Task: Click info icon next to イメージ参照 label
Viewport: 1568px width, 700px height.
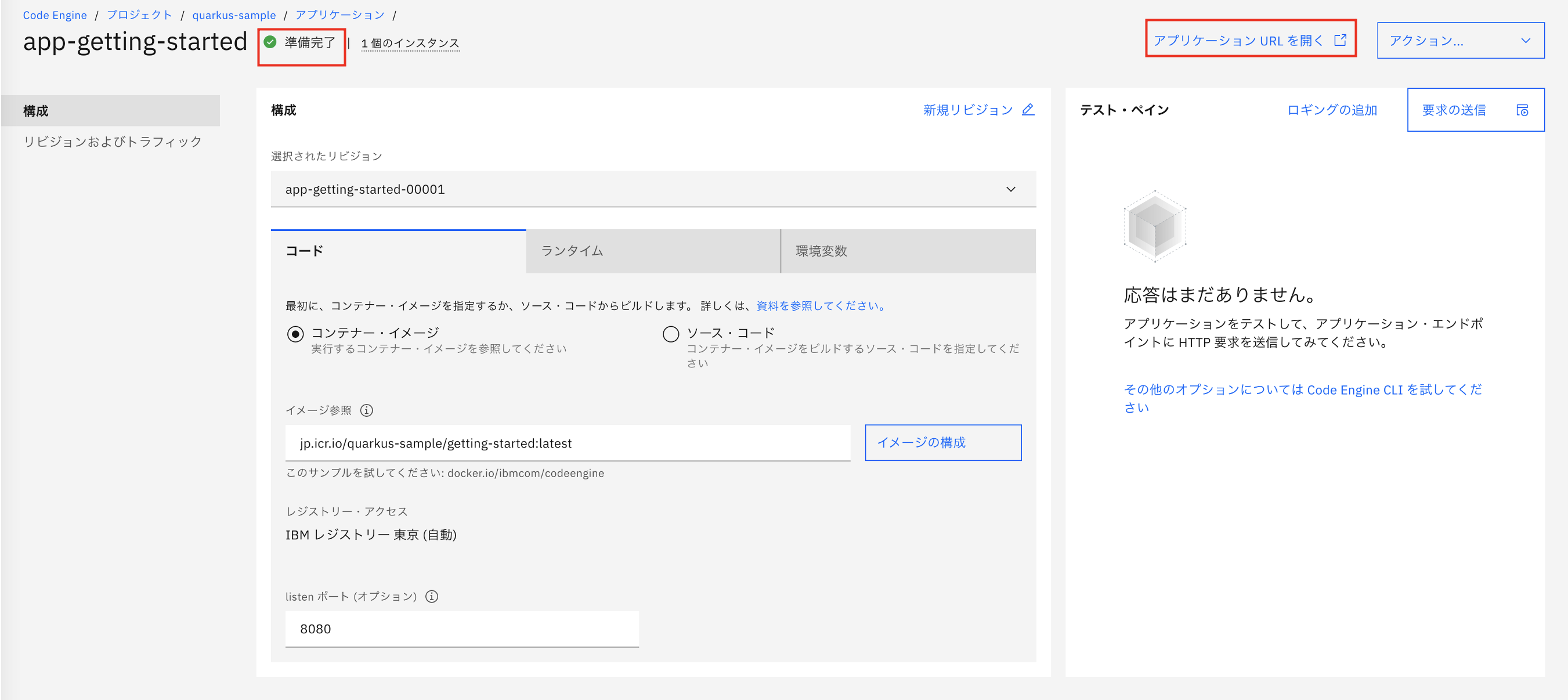Action: (366, 410)
